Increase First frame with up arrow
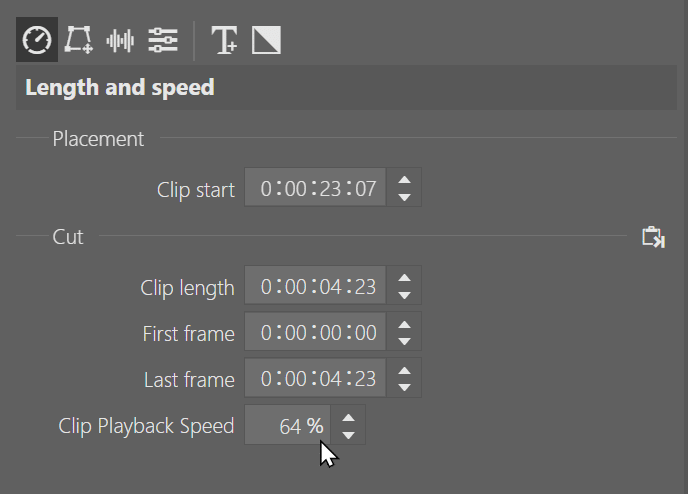This screenshot has height=494, width=688. coord(404,324)
